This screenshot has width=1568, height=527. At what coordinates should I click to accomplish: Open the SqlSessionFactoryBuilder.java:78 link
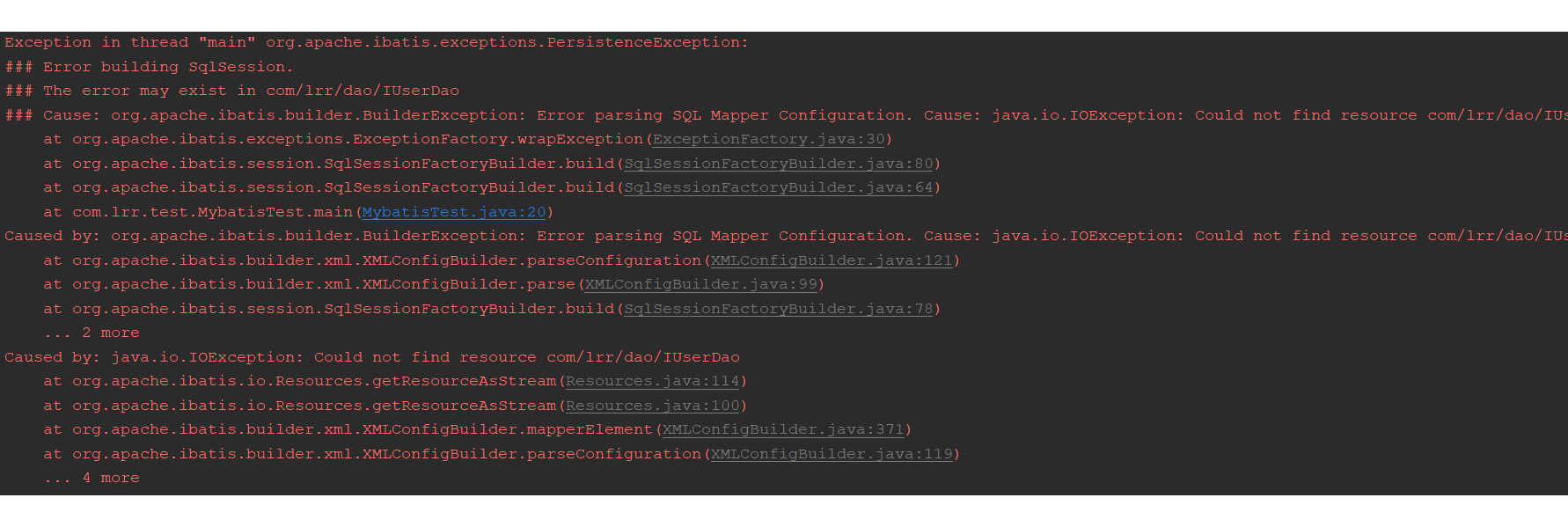[x=778, y=309]
